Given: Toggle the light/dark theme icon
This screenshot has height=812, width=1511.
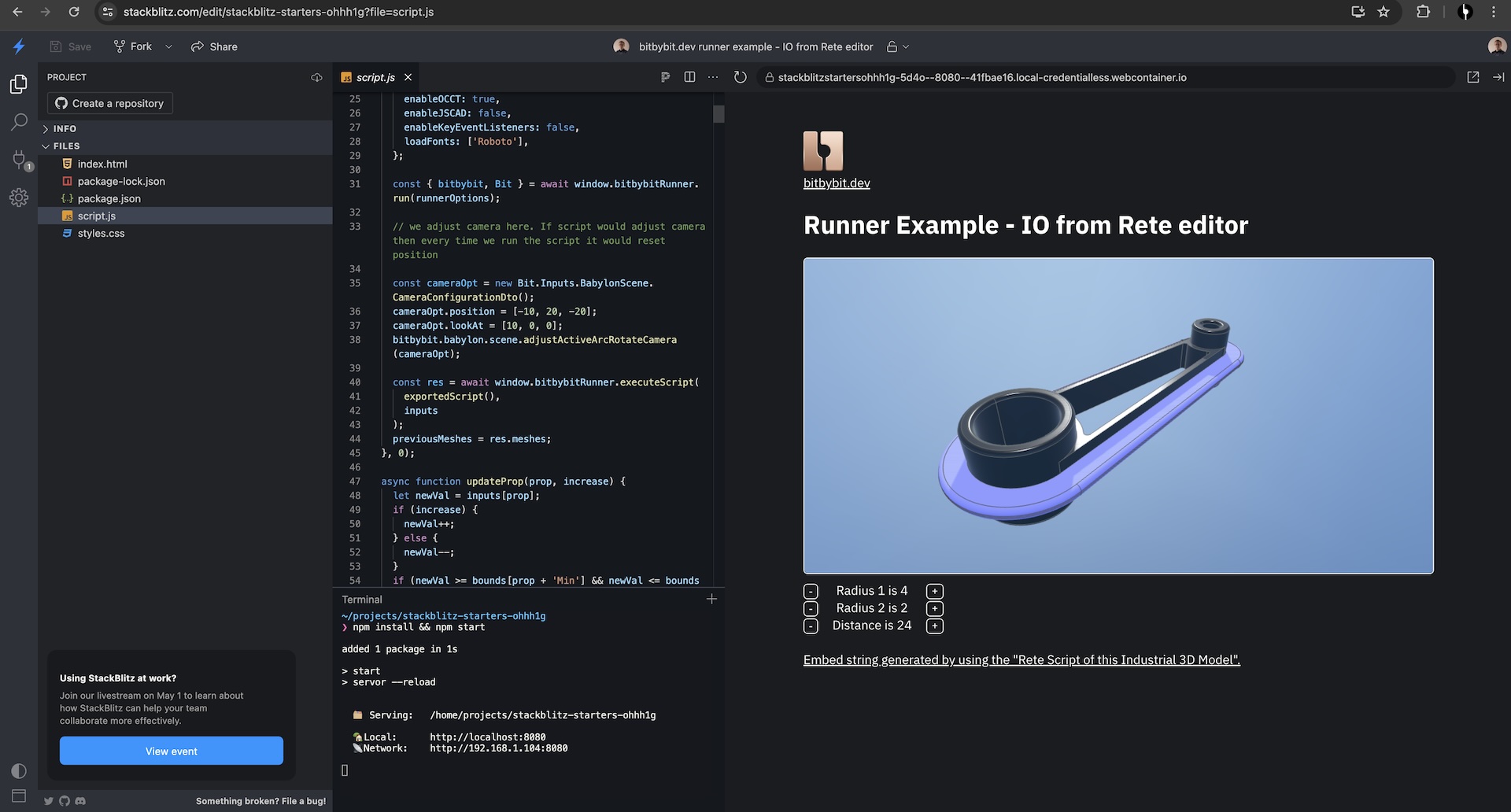Looking at the screenshot, I should [x=19, y=770].
